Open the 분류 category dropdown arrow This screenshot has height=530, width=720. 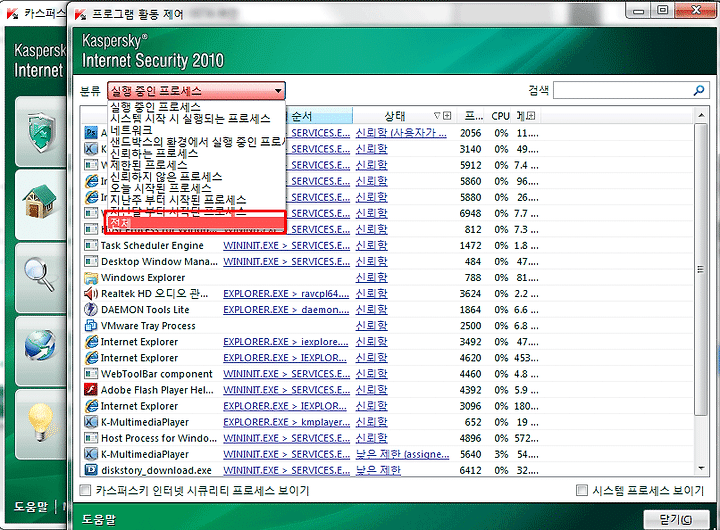pos(278,91)
